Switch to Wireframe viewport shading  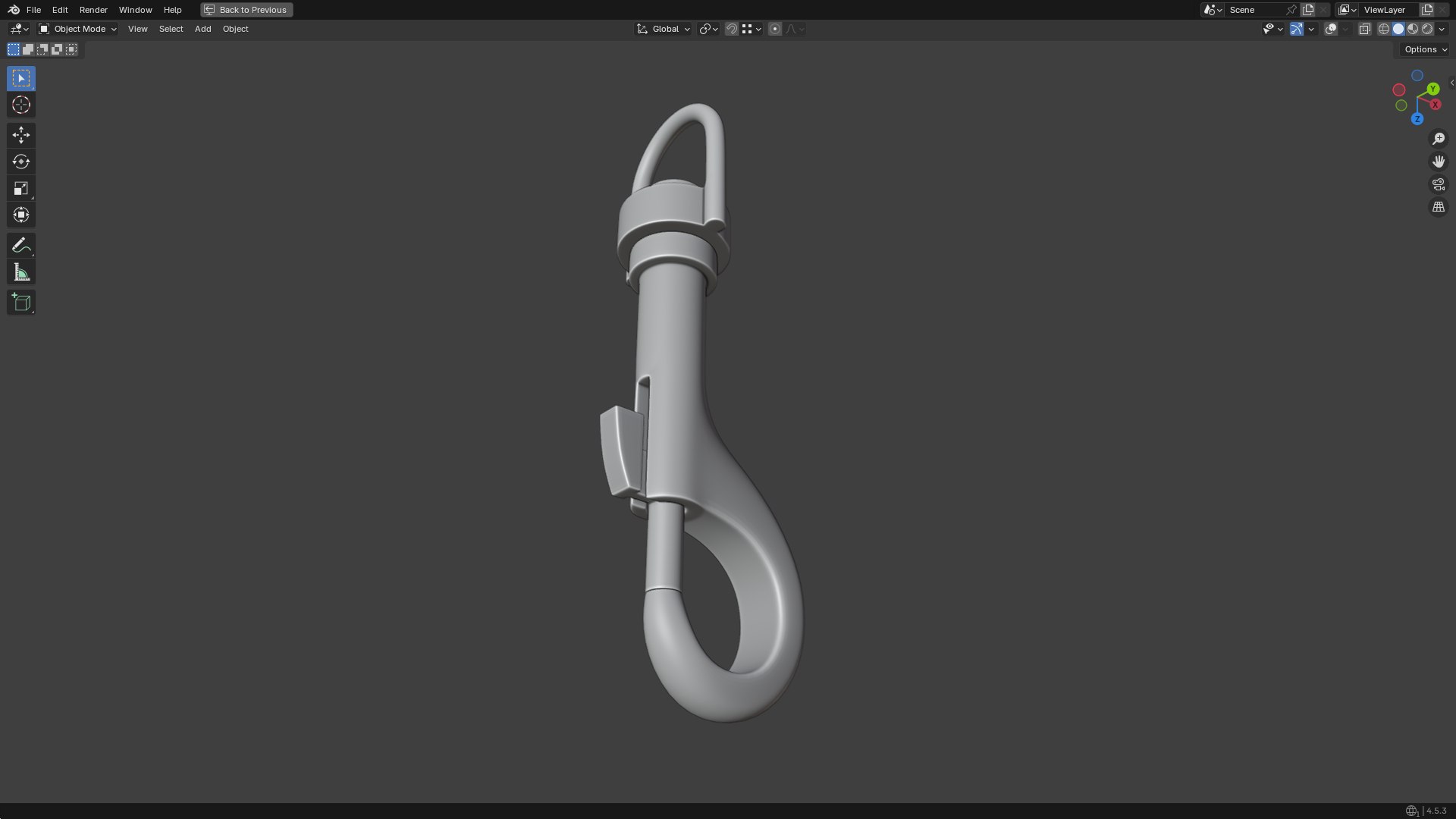tap(1383, 29)
